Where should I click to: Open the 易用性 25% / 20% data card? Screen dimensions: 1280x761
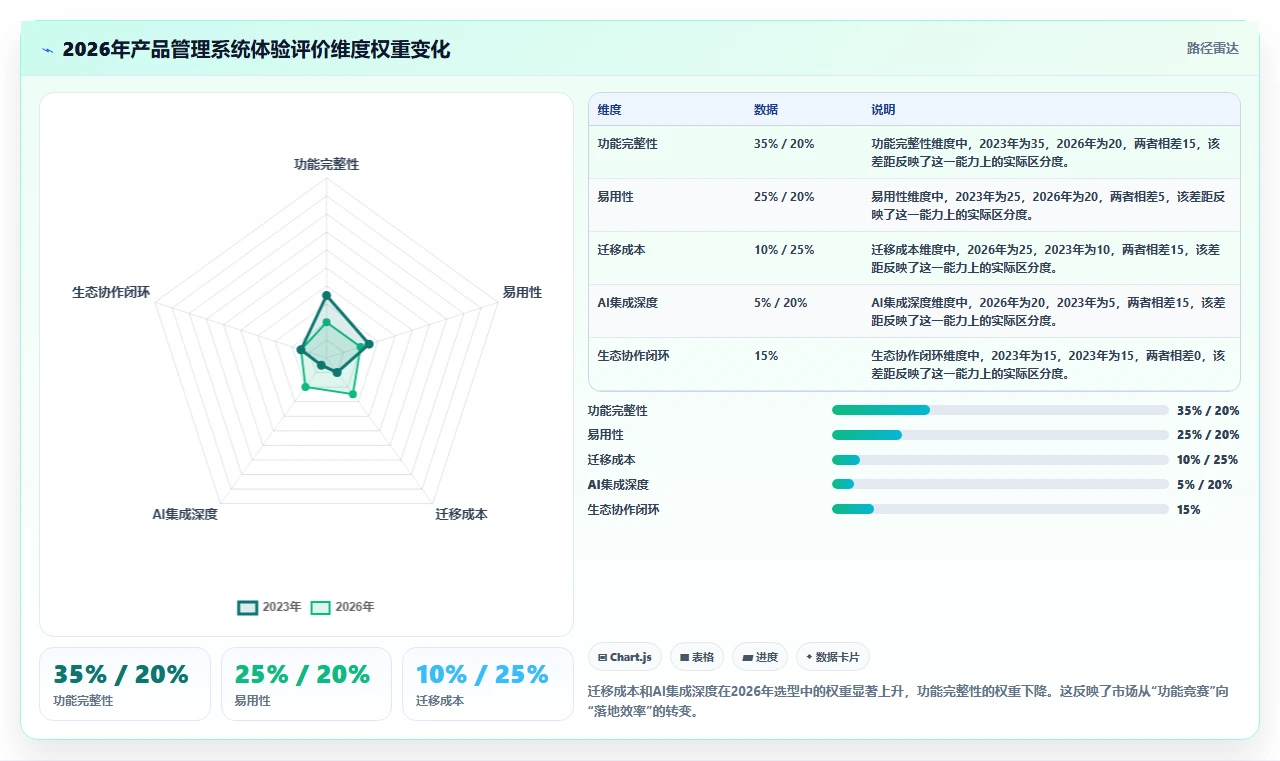[306, 684]
